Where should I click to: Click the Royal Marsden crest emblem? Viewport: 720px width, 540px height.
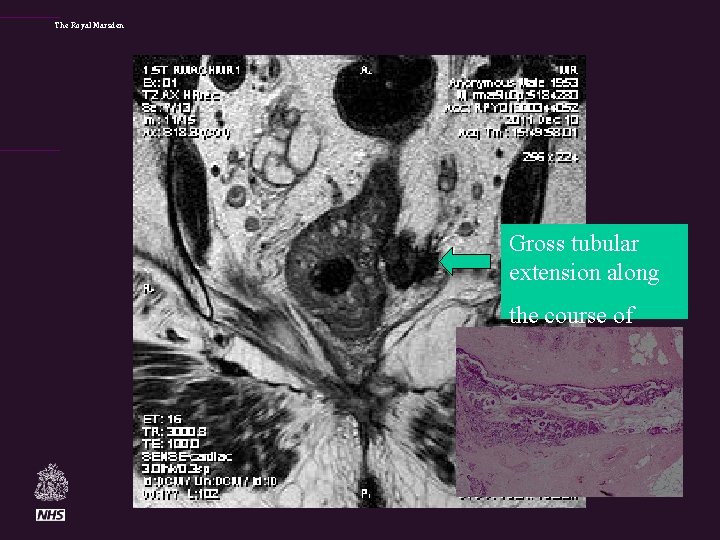tap(51, 482)
